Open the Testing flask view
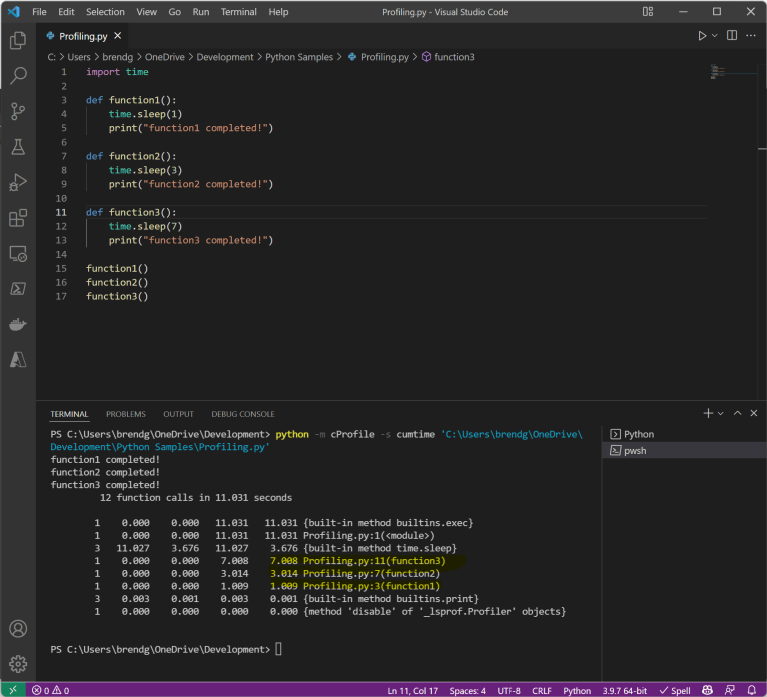The width and height of the screenshot is (767, 697). (x=18, y=147)
